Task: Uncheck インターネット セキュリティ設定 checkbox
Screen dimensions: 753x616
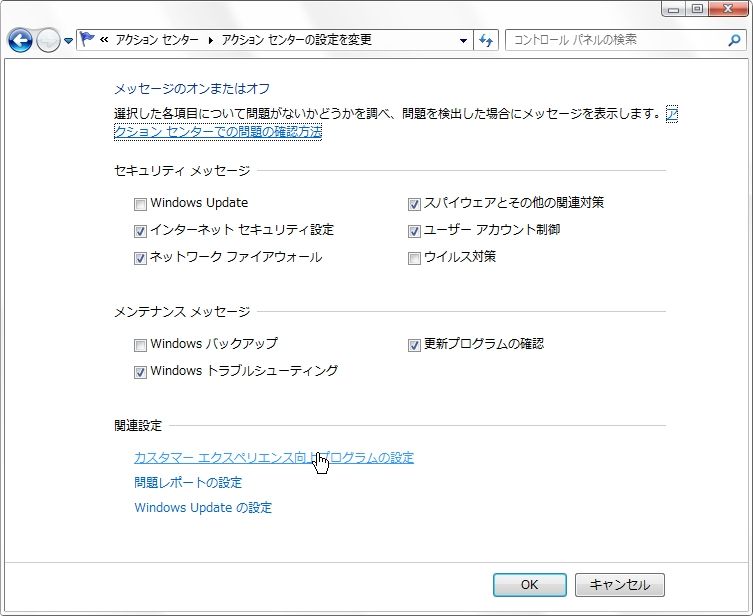Action: (x=140, y=231)
